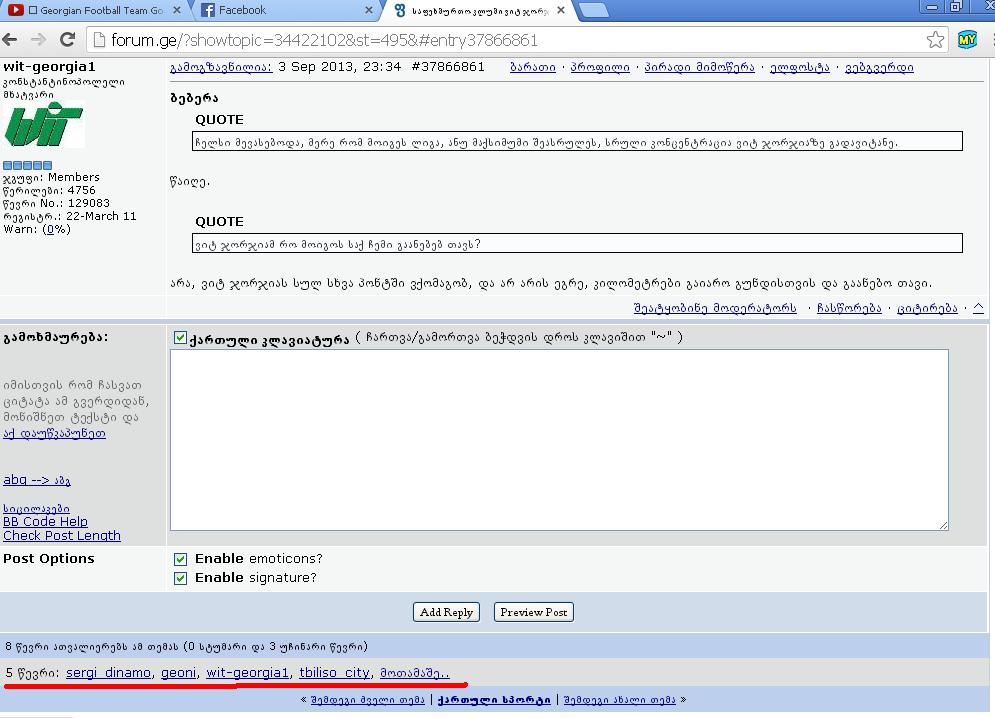Open the Check Post Length link

point(62,536)
